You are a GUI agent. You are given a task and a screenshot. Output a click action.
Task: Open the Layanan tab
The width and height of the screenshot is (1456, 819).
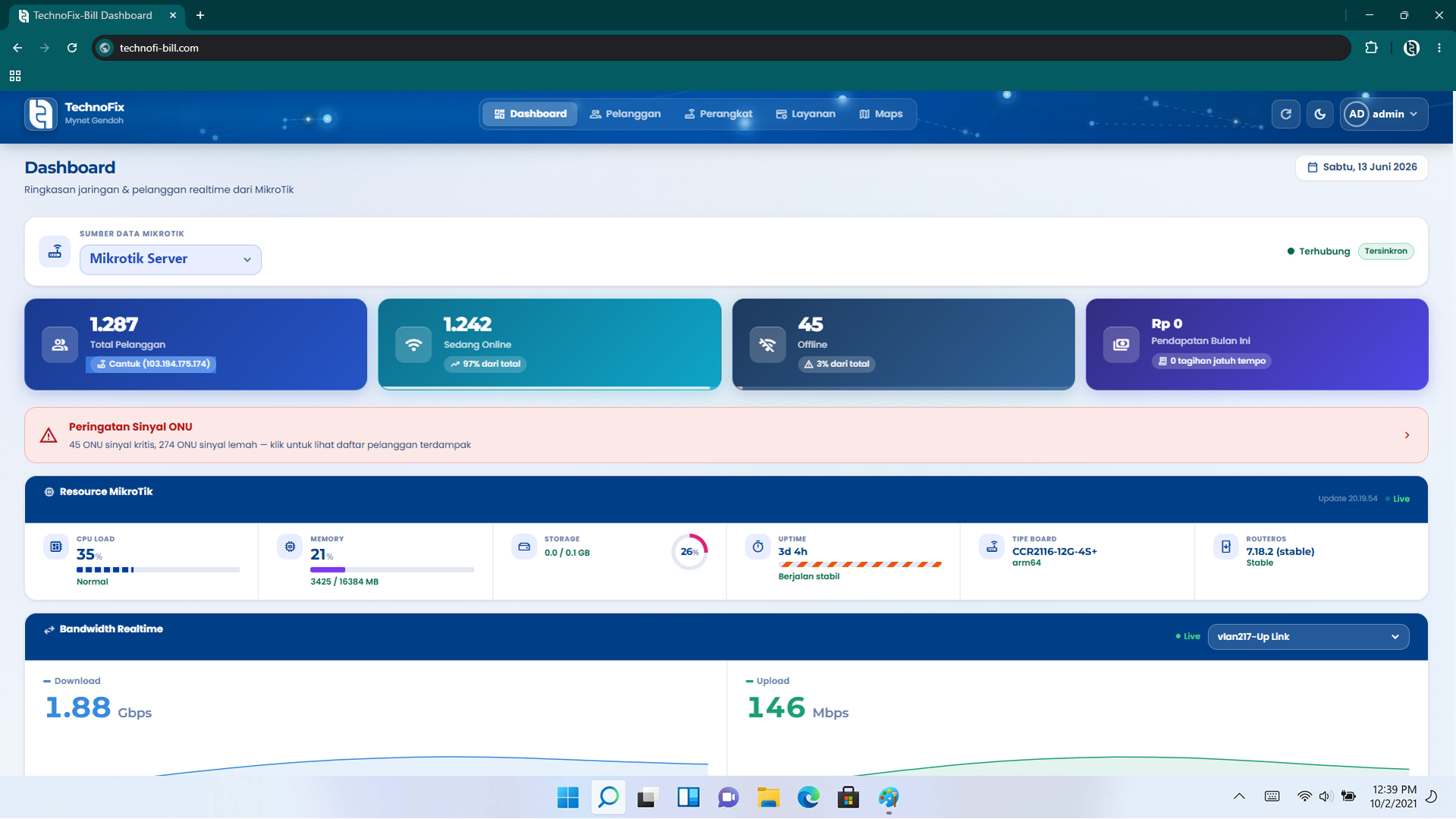point(805,114)
